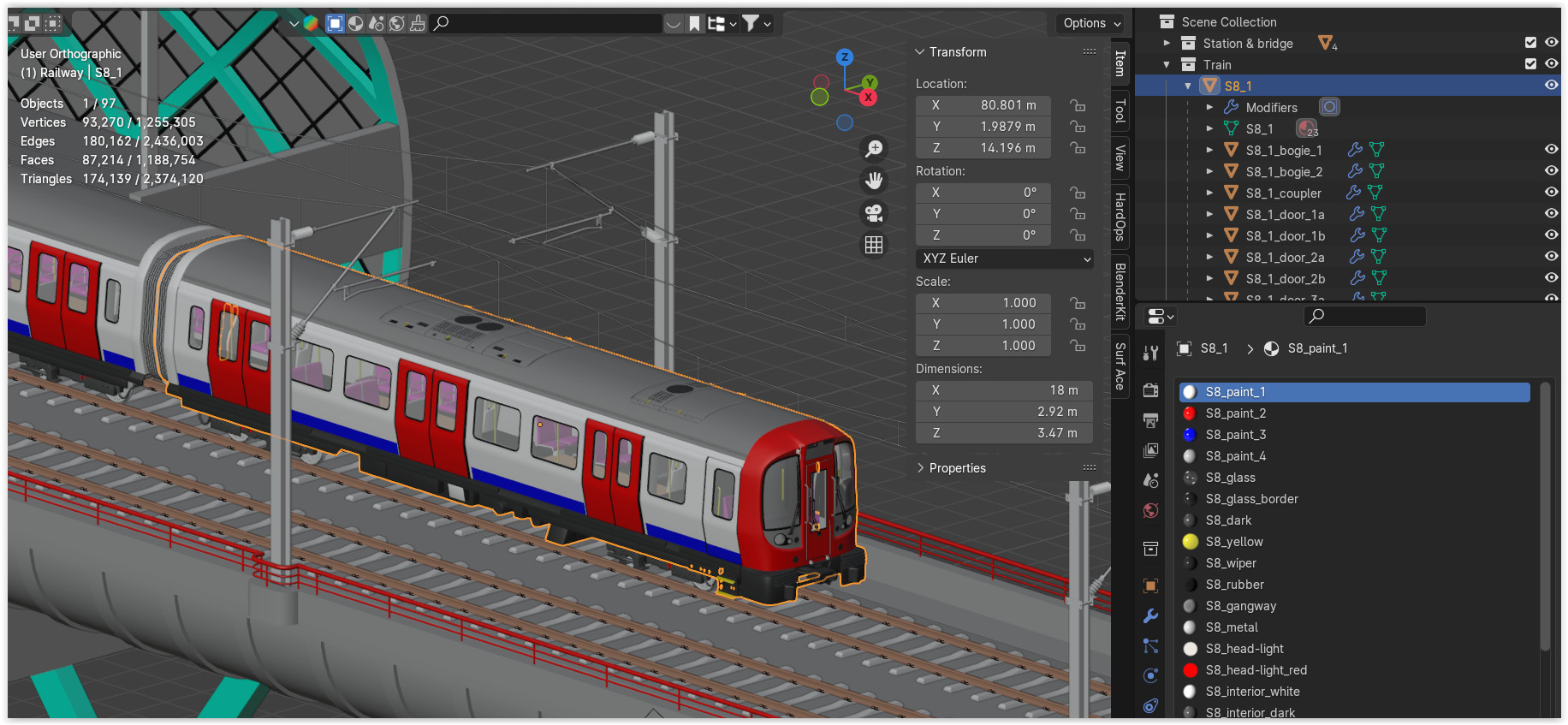The width and height of the screenshot is (1568, 725).
Task: Collapse the Transform panel
Action: 920,52
